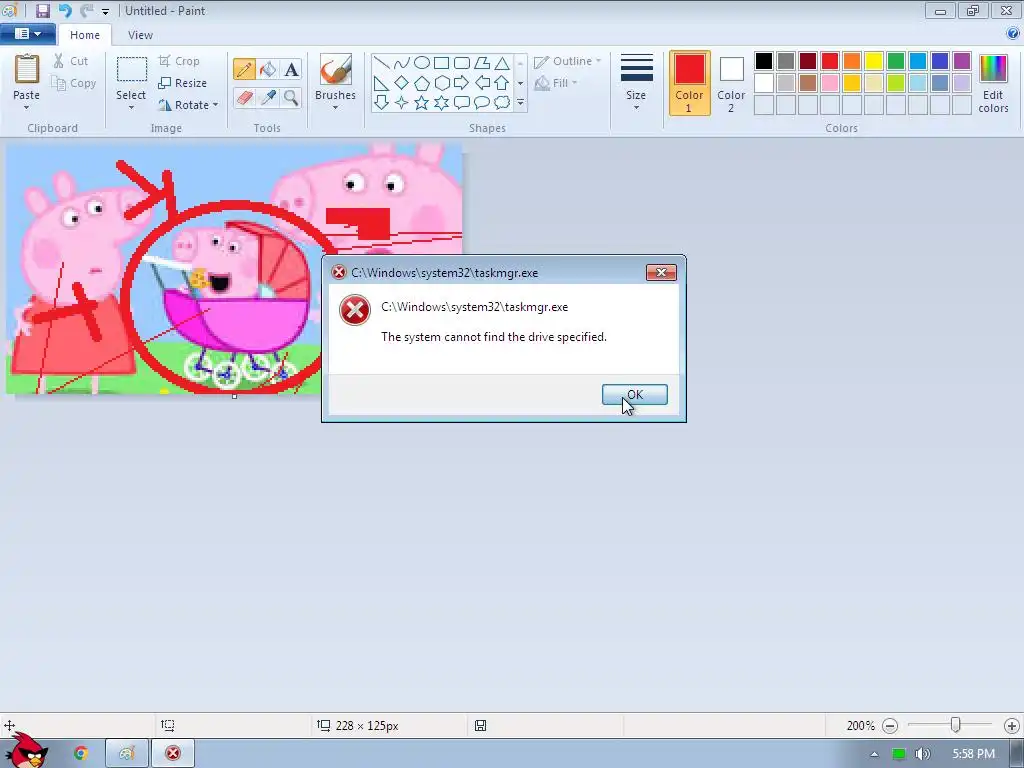1024x768 pixels.
Task: Open the shape Fill dropdown
Action: 556,83
